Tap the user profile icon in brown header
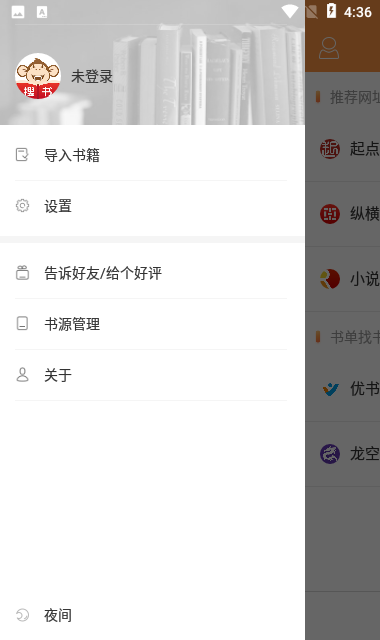 329,48
